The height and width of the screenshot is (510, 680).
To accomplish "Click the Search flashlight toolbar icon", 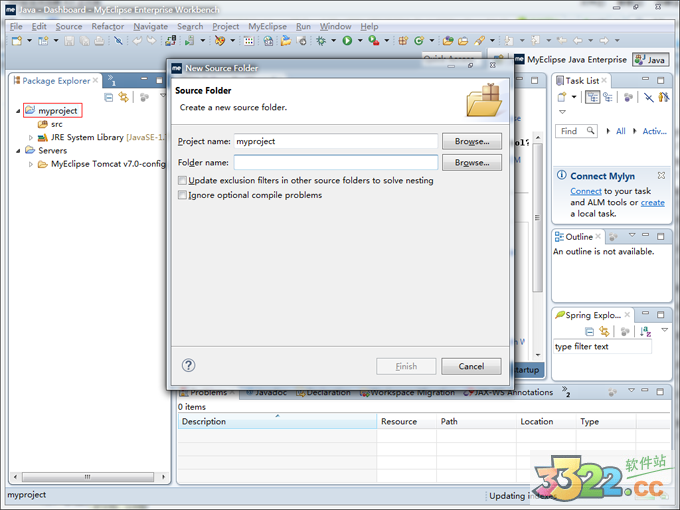I will point(479,41).
